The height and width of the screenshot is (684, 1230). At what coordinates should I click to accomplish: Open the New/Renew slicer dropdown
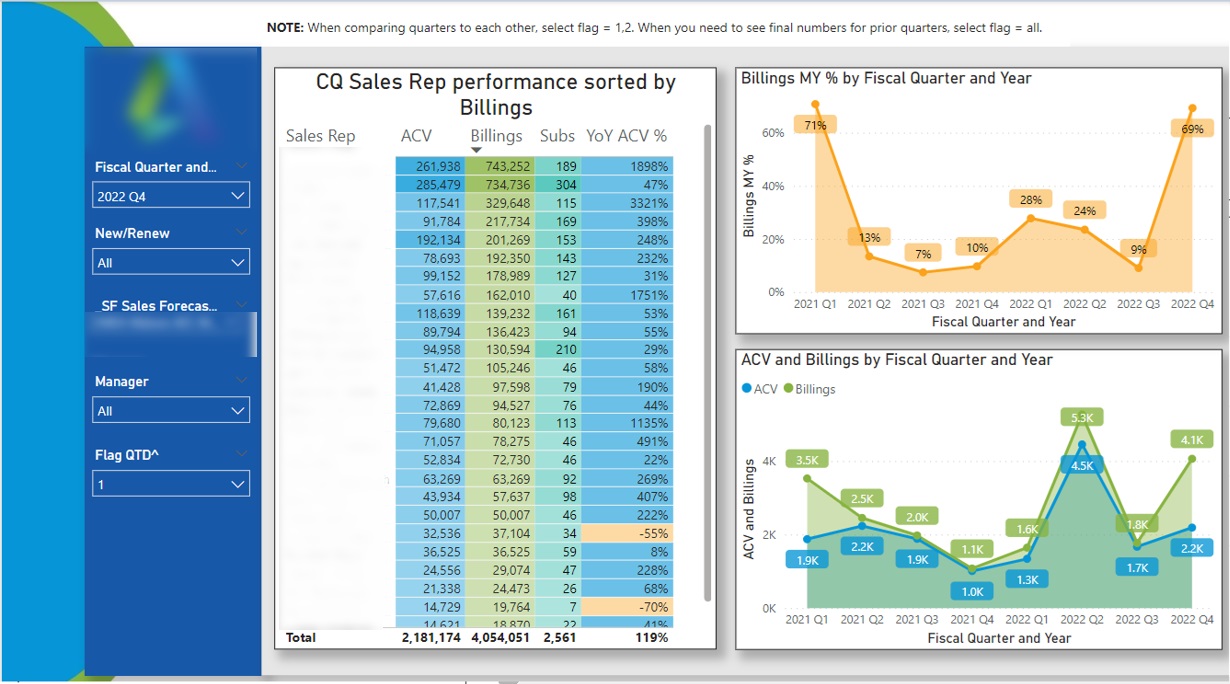coord(171,263)
